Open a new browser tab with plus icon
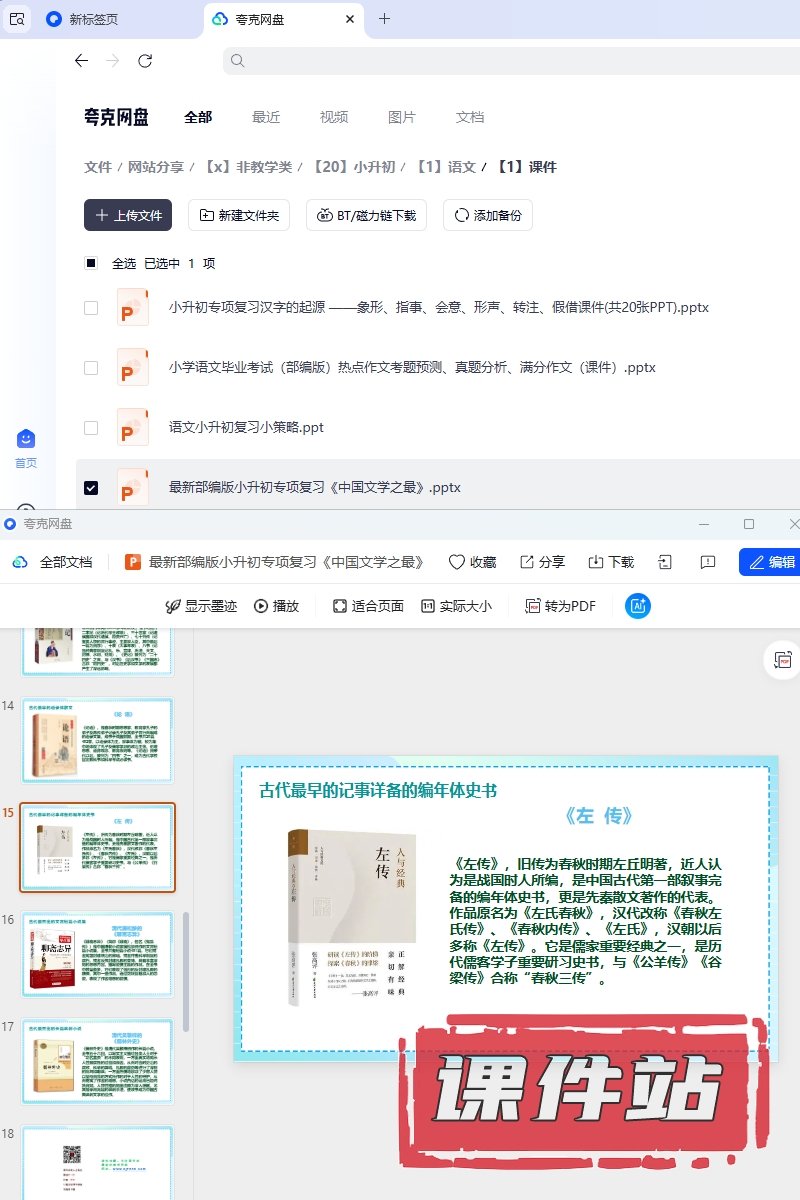The height and width of the screenshot is (1200, 800). click(384, 19)
